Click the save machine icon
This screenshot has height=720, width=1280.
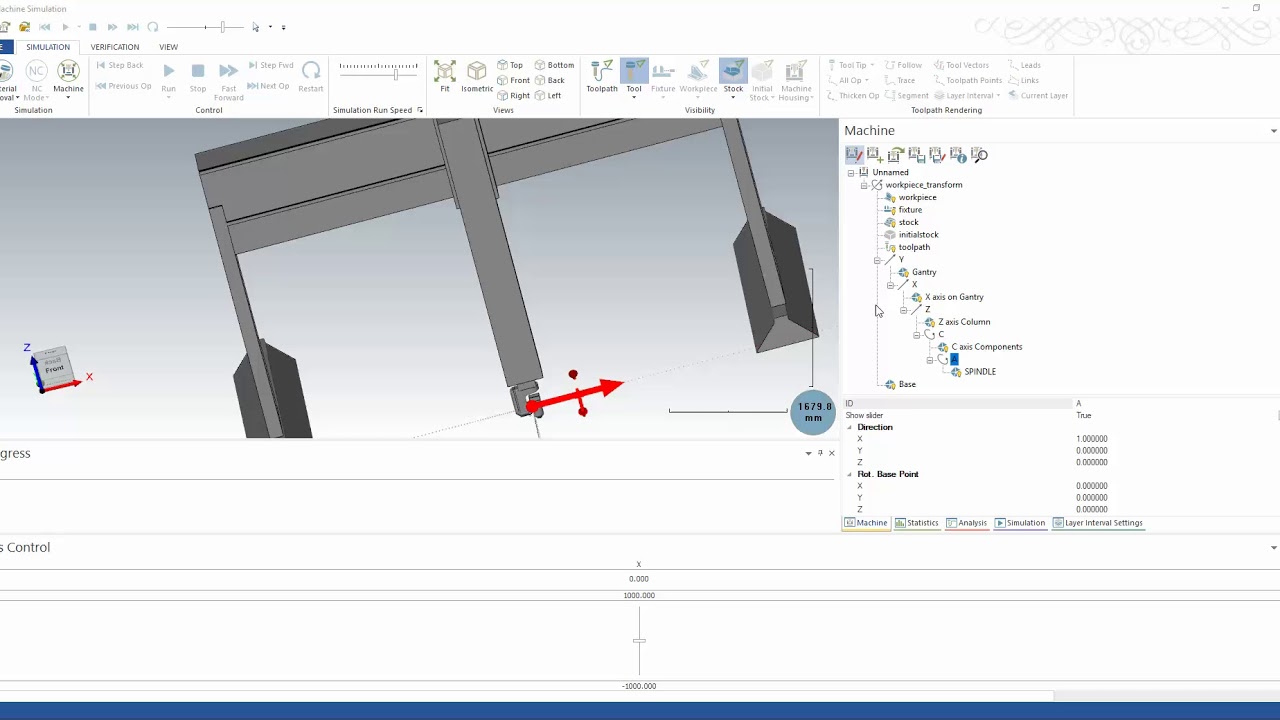pyautogui.click(x=916, y=155)
